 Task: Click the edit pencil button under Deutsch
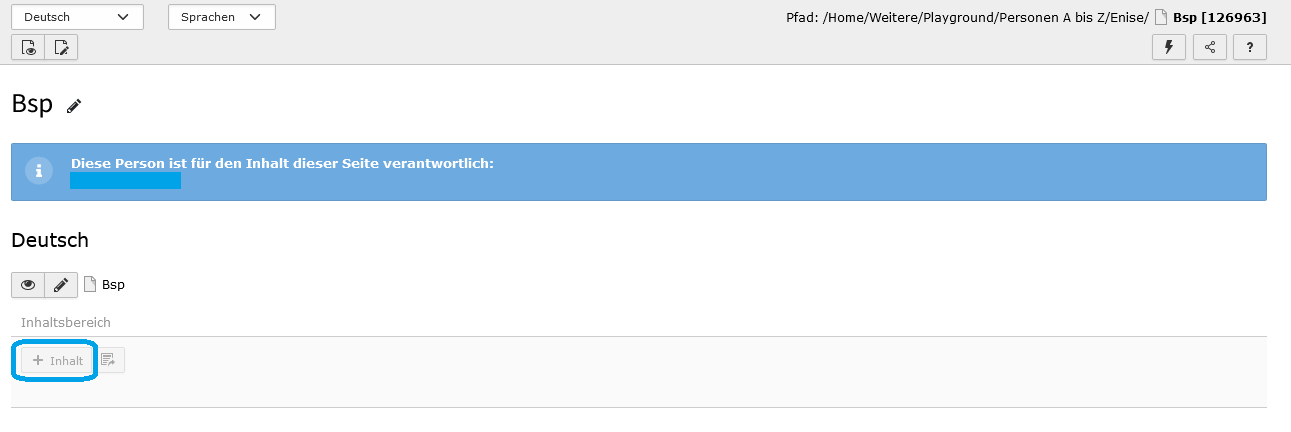tap(61, 285)
